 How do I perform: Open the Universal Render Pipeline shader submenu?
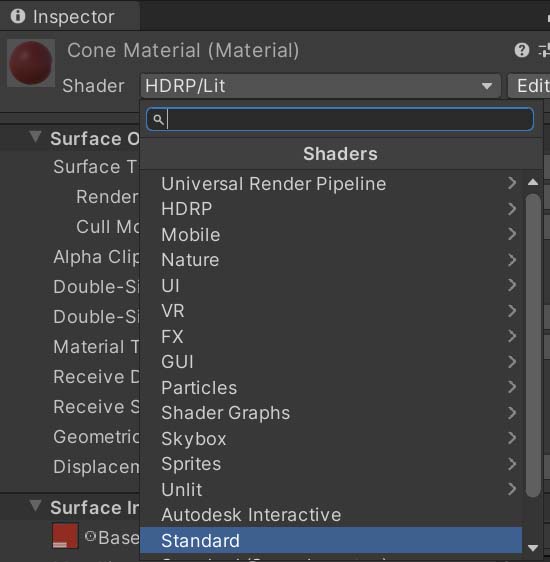tap(331, 184)
